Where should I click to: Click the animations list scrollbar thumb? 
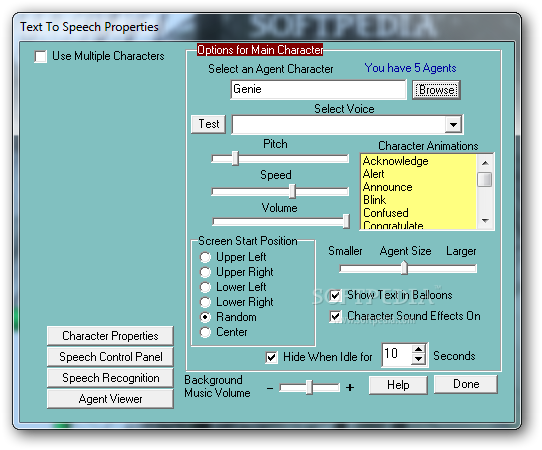[485, 179]
